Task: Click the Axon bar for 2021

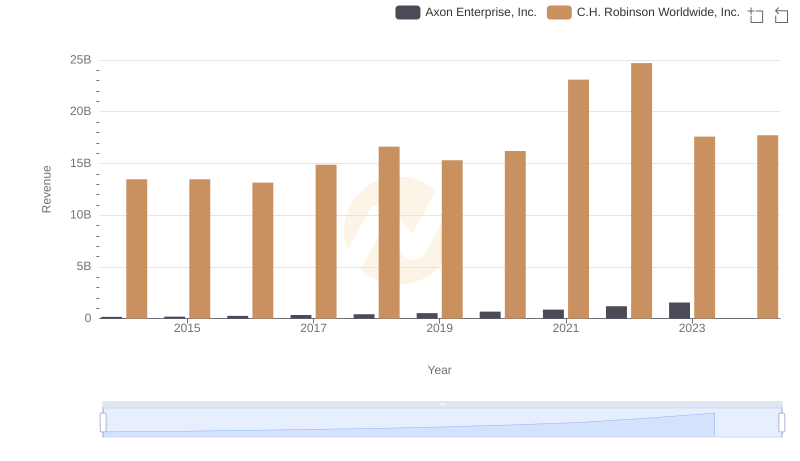Action: point(554,314)
